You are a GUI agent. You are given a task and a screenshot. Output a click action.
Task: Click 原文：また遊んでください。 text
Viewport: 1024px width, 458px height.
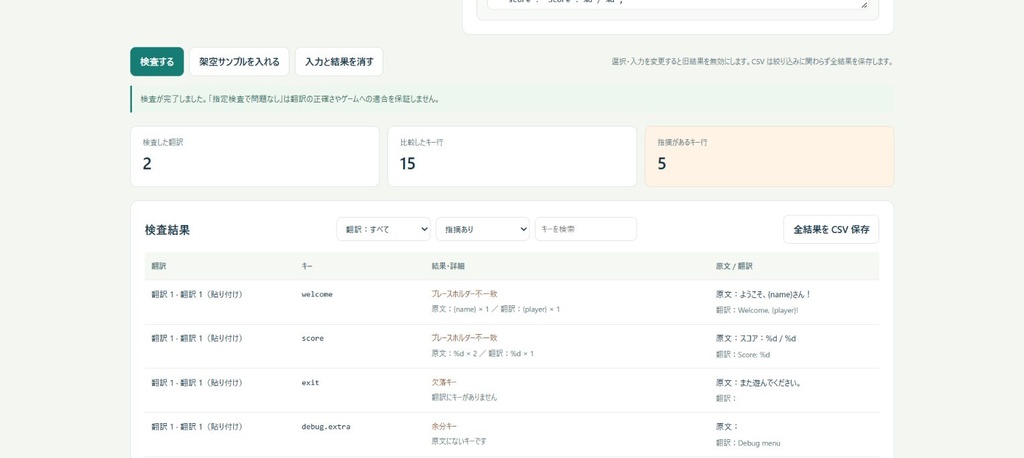click(758, 383)
